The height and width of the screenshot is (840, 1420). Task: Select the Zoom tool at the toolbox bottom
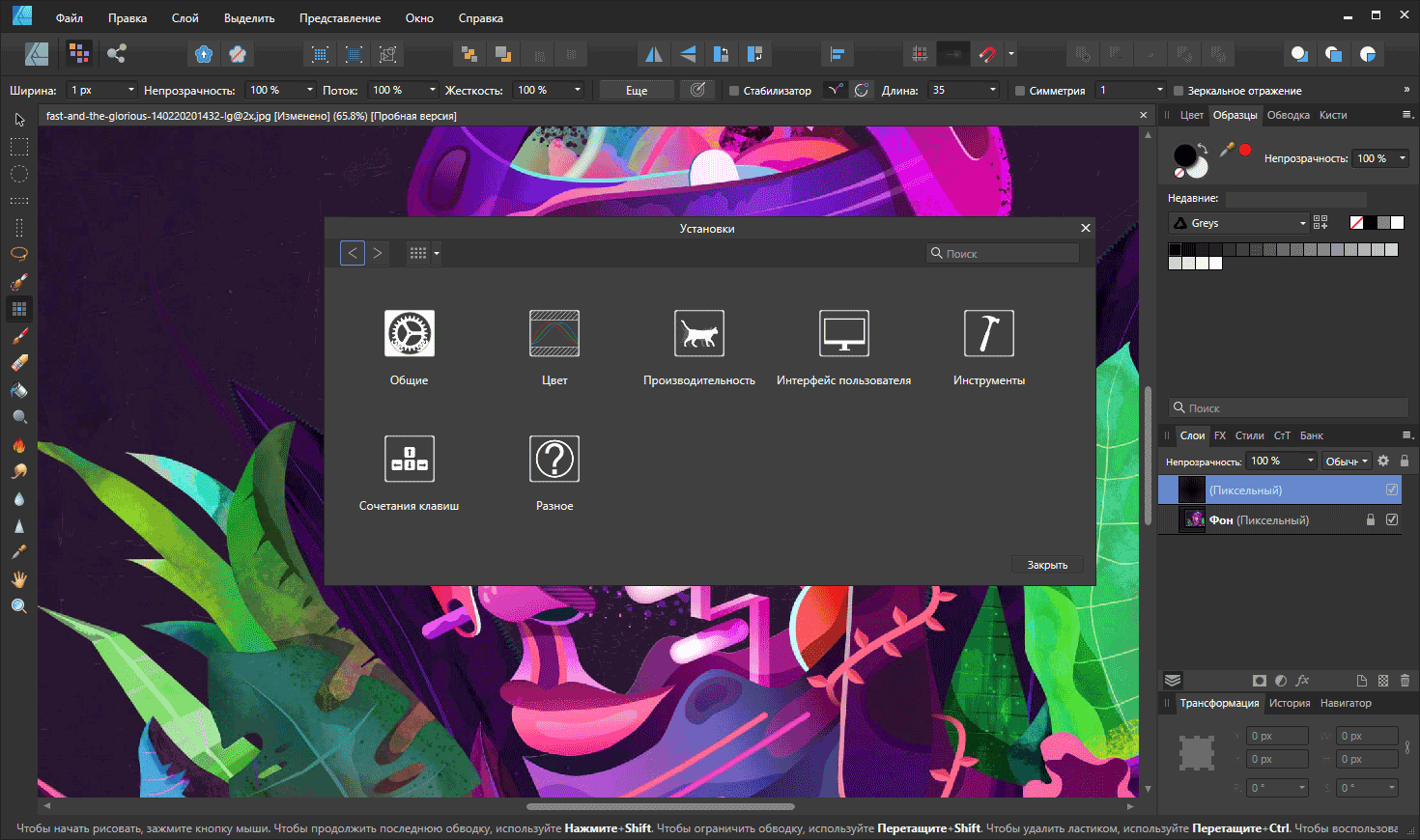[x=19, y=606]
